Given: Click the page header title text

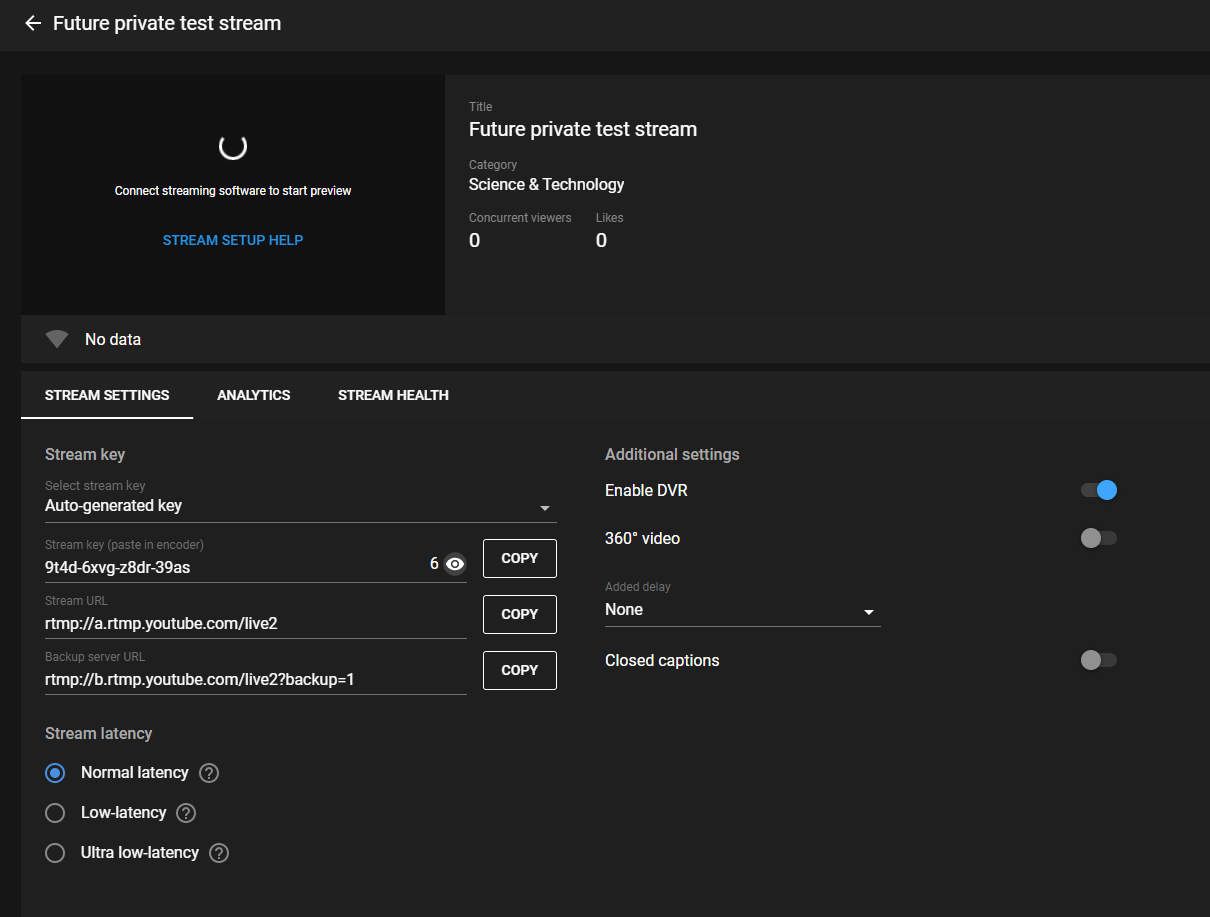Looking at the screenshot, I should click(167, 23).
